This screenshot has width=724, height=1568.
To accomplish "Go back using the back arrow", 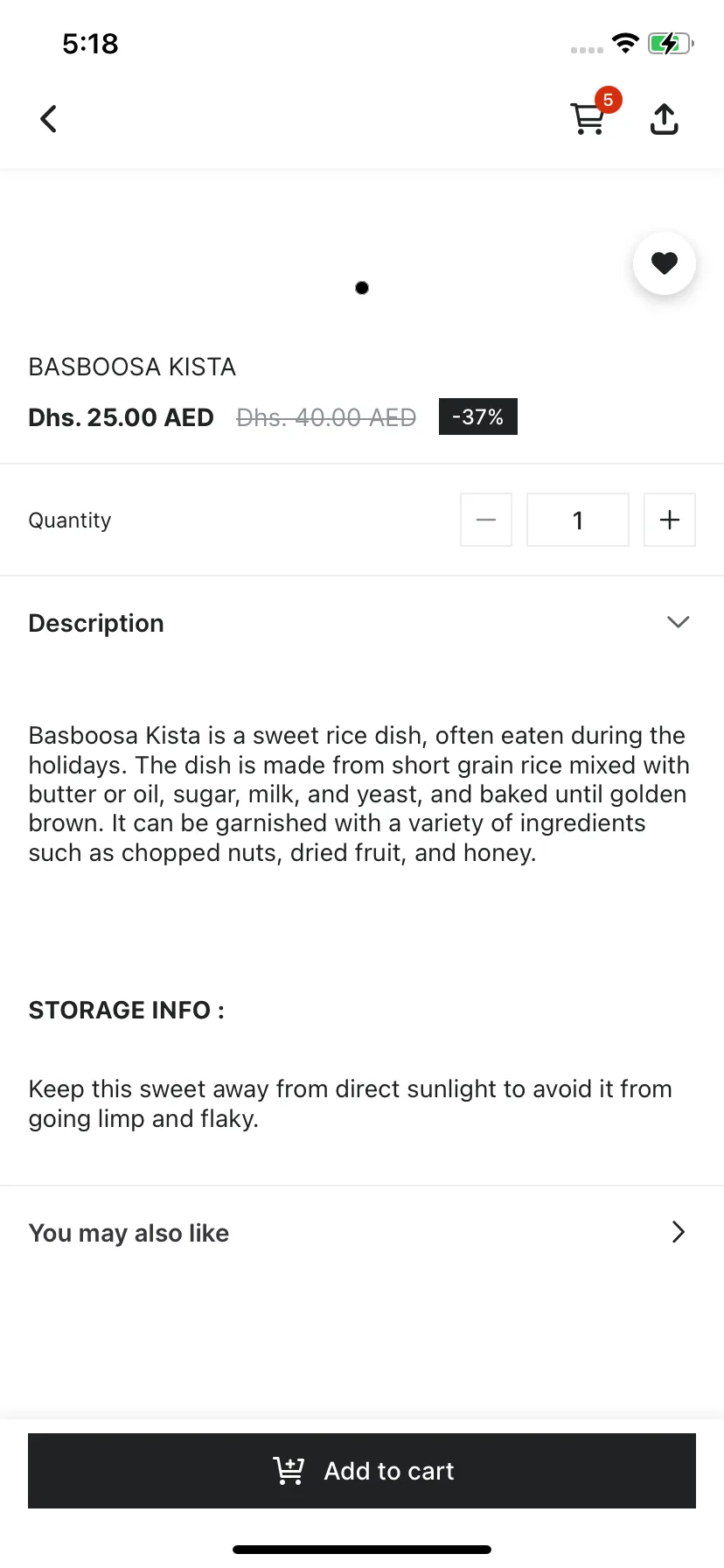I will (x=49, y=119).
